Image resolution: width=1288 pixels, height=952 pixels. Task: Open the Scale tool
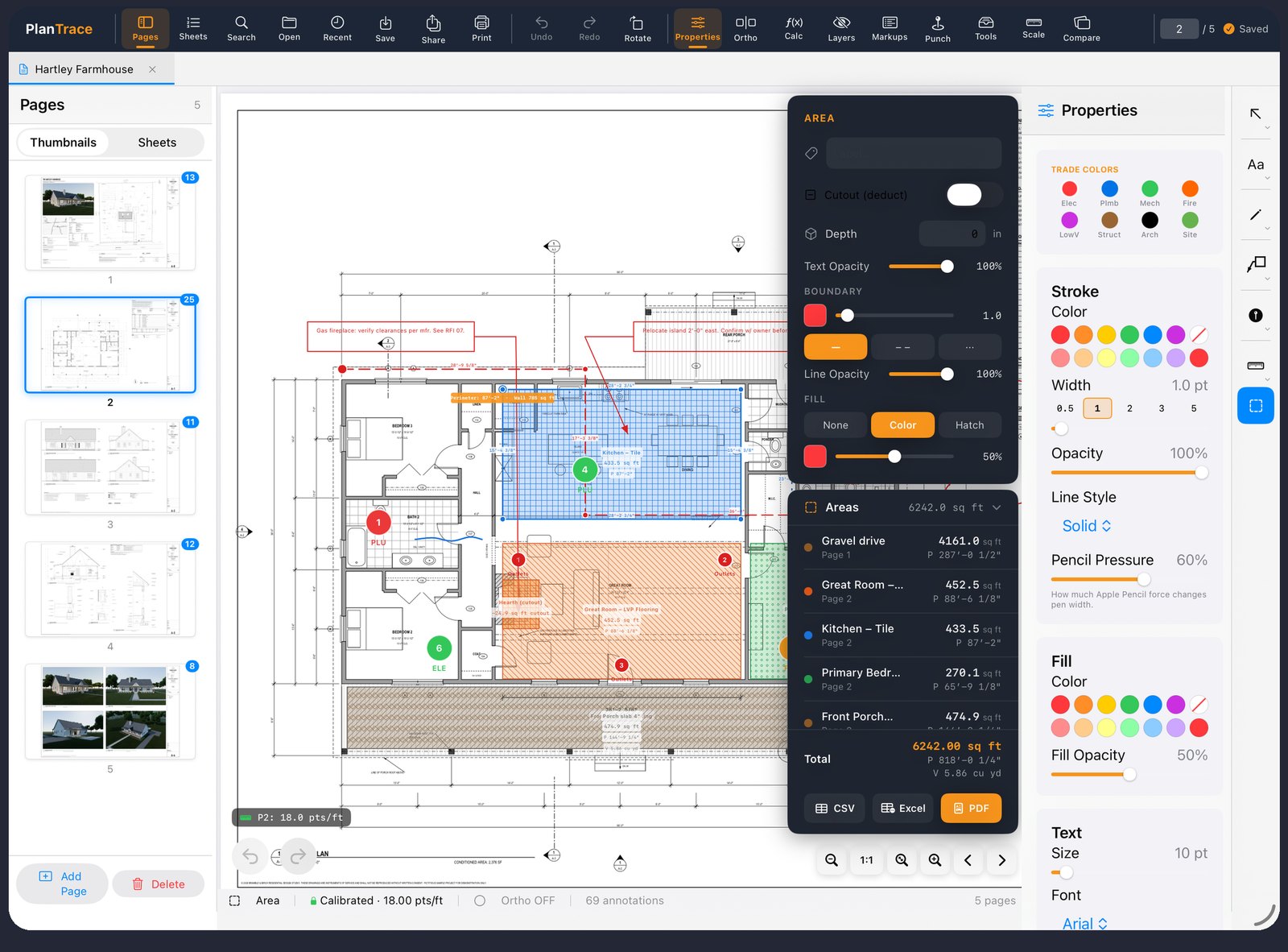click(1034, 28)
